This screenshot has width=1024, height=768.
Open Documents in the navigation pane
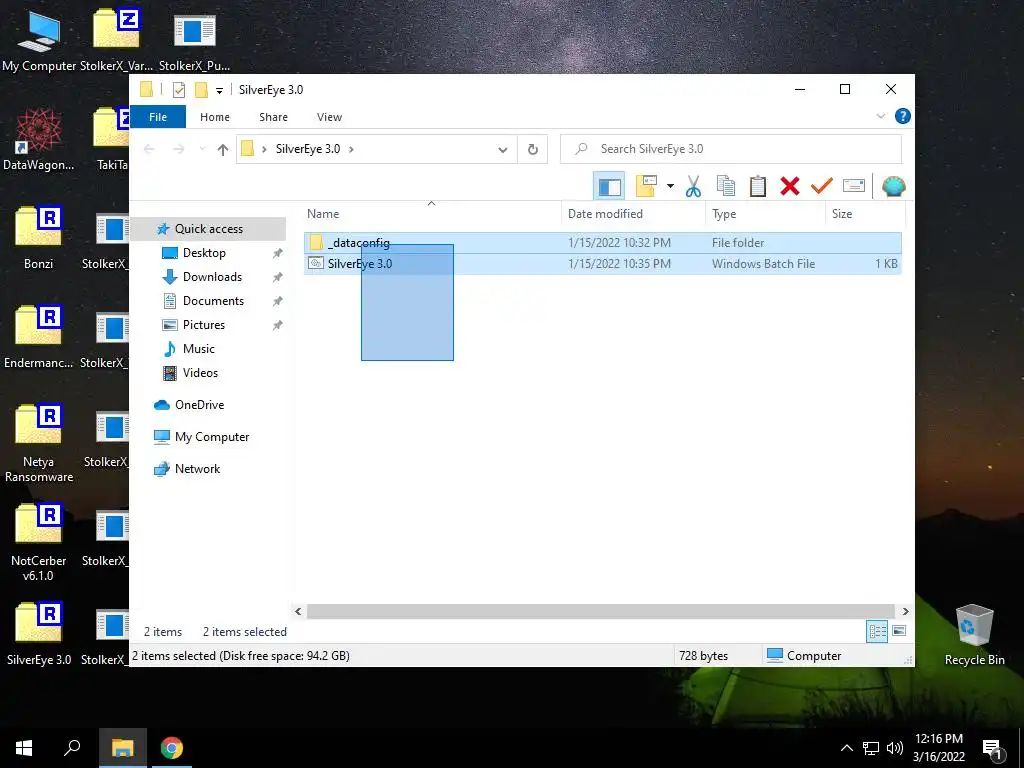(x=213, y=301)
